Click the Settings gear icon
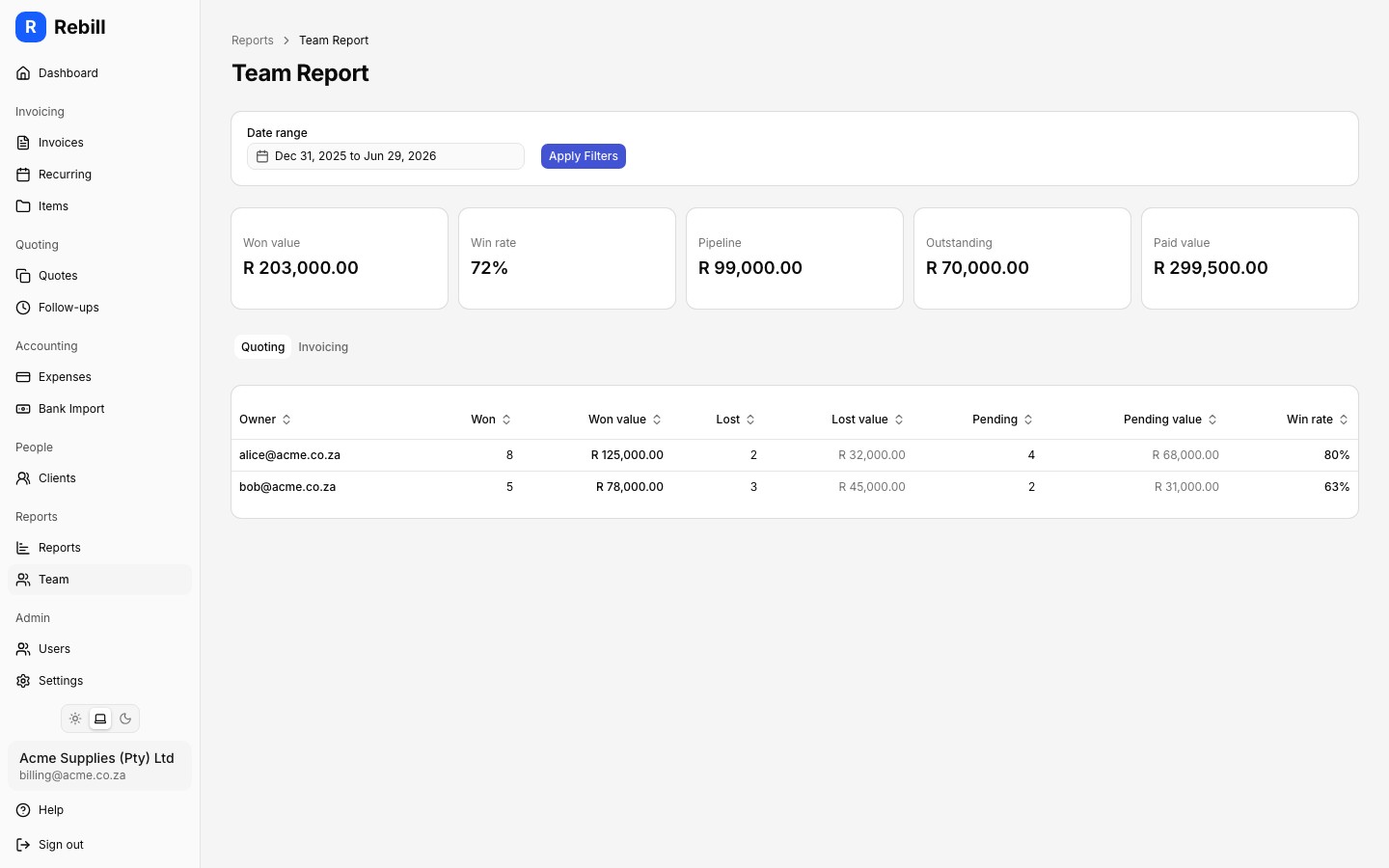 tap(23, 681)
